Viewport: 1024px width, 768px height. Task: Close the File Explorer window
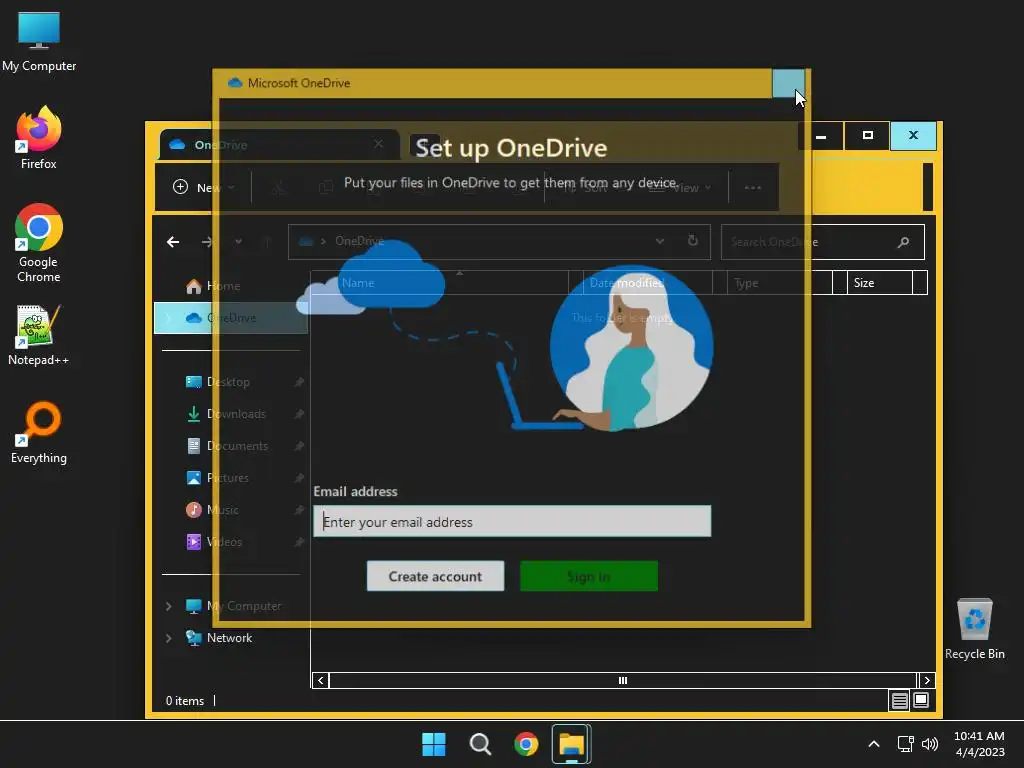tap(913, 136)
